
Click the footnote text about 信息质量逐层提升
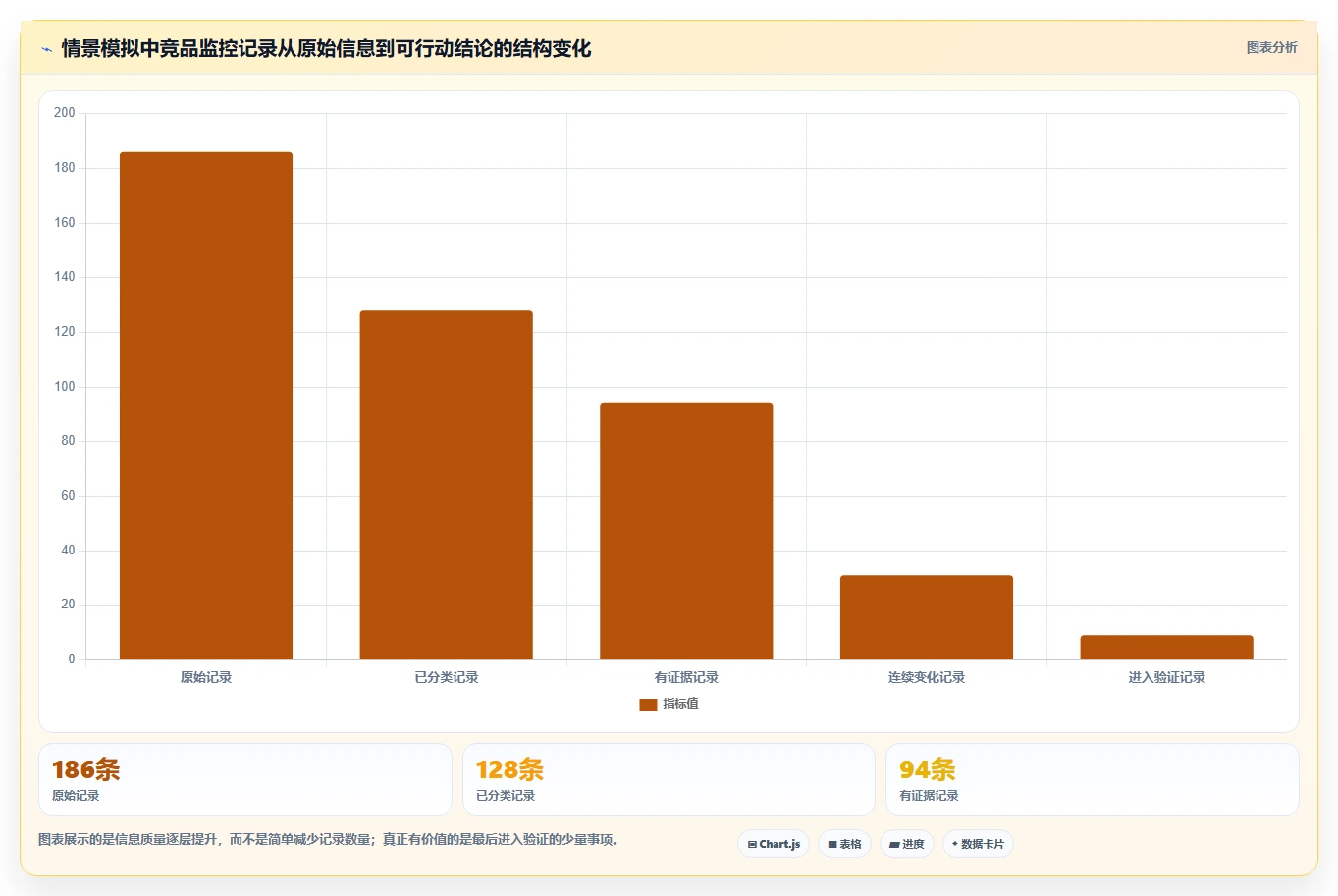click(329, 839)
